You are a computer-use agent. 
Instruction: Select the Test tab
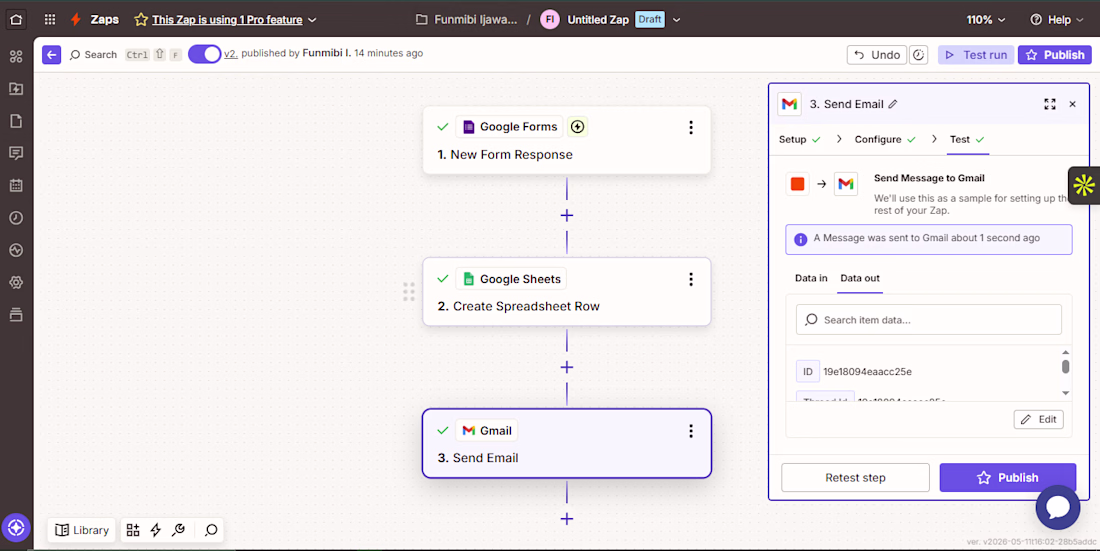tap(967, 139)
